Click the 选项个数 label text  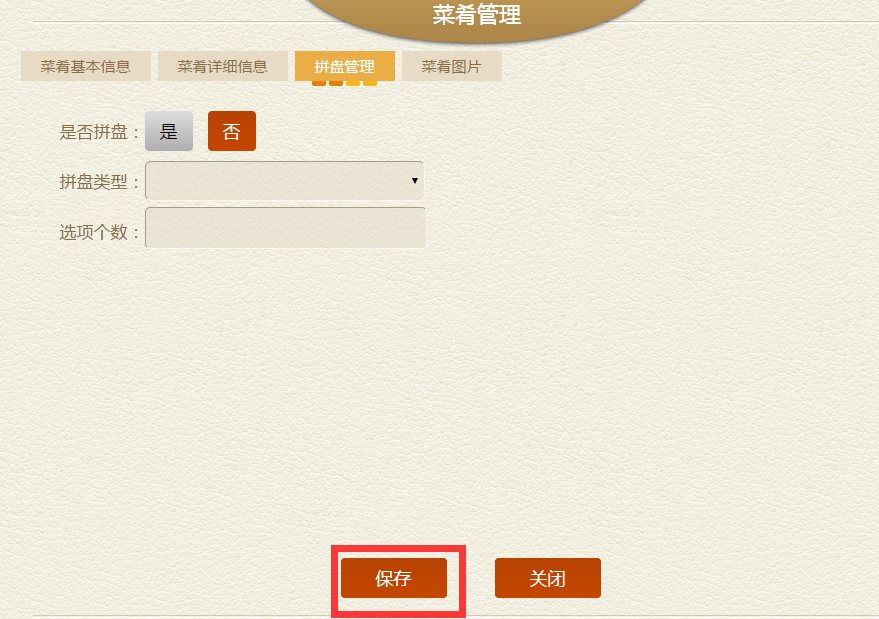[x=94, y=232]
